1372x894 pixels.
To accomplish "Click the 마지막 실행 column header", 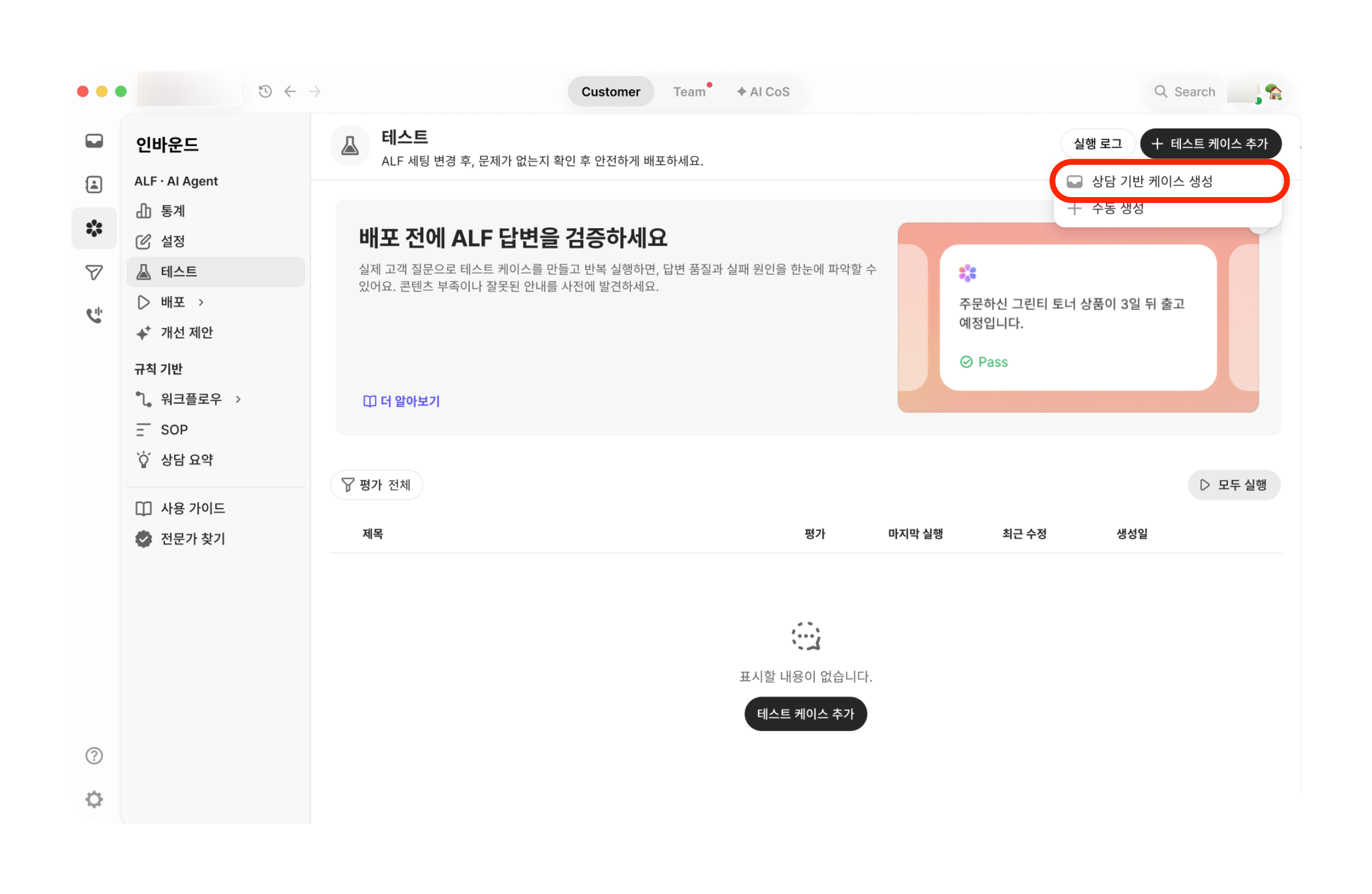I will [x=915, y=534].
